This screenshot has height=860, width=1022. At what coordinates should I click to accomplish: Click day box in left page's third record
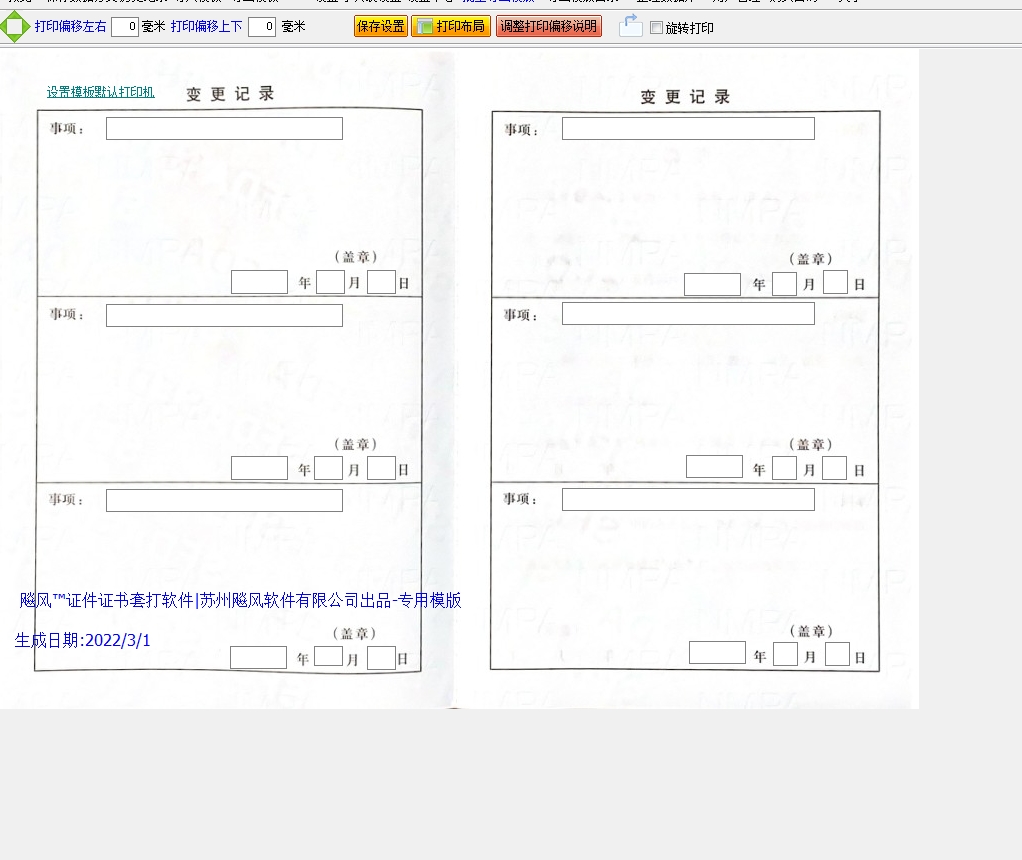[381, 658]
